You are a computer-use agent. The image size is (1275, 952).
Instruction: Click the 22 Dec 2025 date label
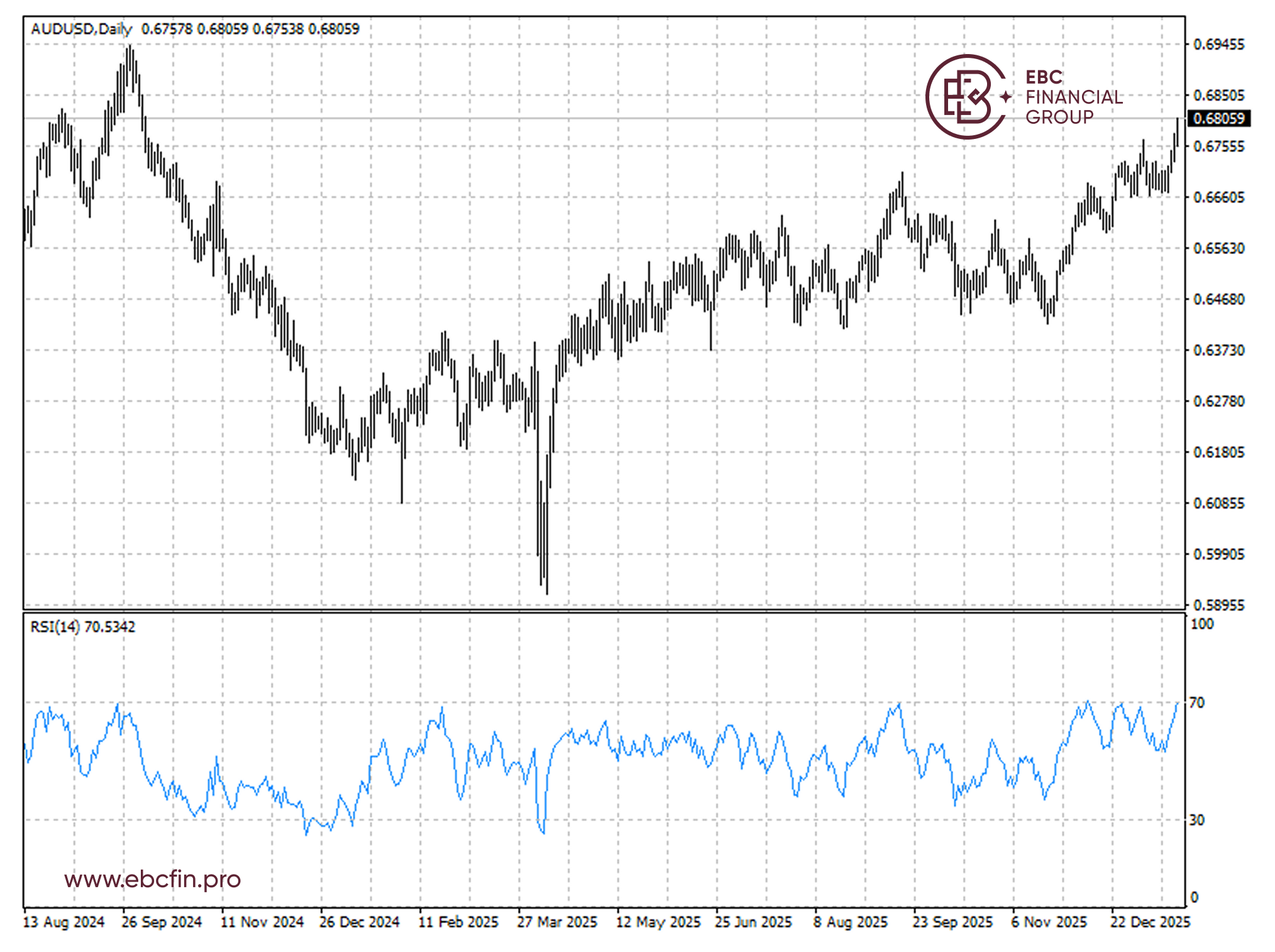[1150, 922]
